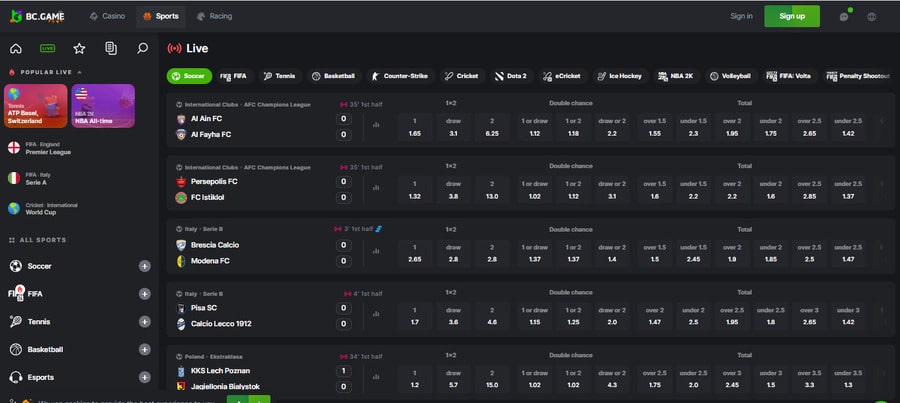The image size is (900, 403).
Task: Click the Sign in link
Action: click(742, 17)
